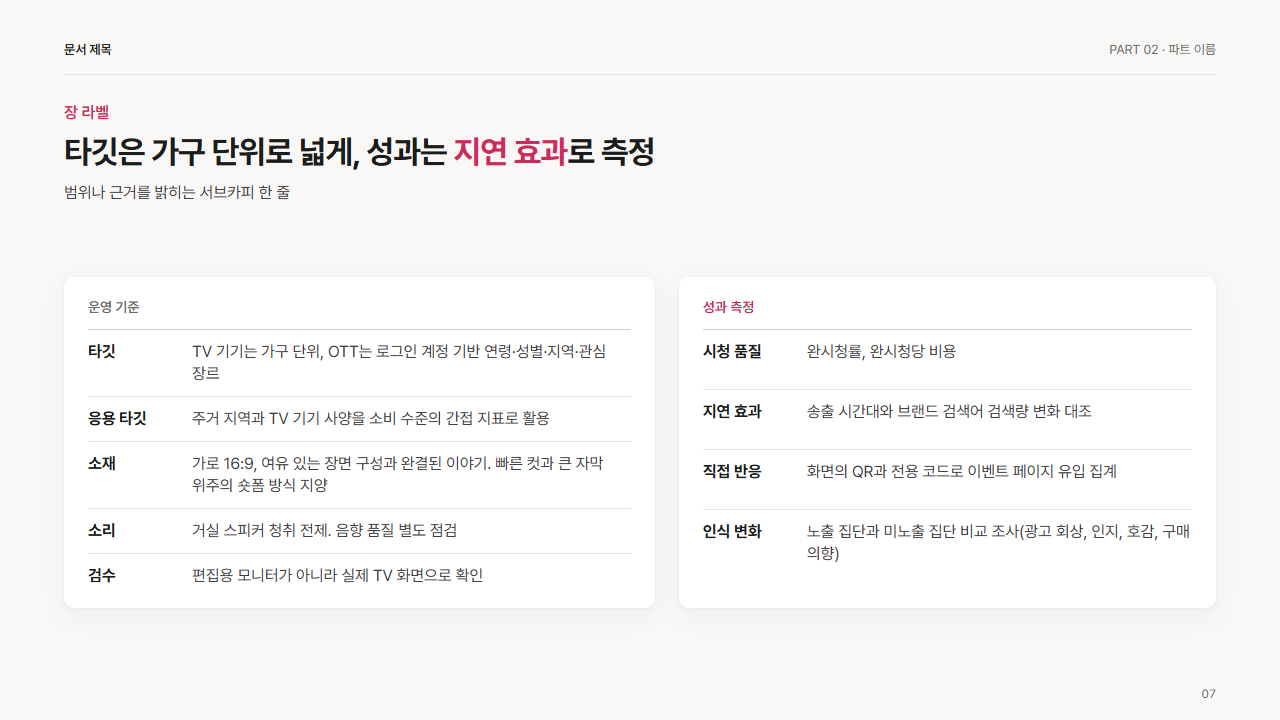The width and height of the screenshot is (1280, 720).
Task: Click the '문서 제목' header text
Action: pyautogui.click(x=88, y=49)
